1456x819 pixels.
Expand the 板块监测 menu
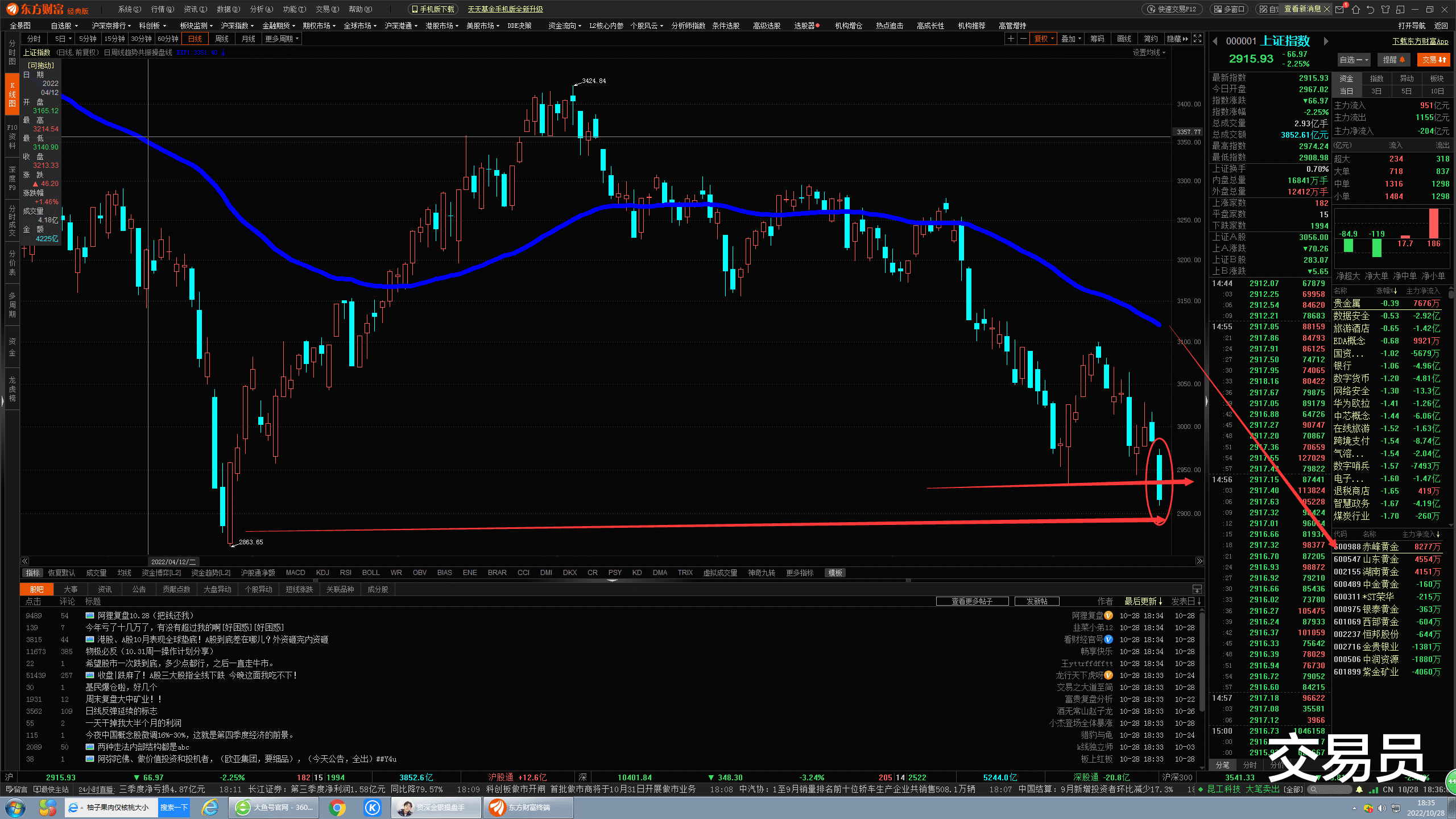197,26
